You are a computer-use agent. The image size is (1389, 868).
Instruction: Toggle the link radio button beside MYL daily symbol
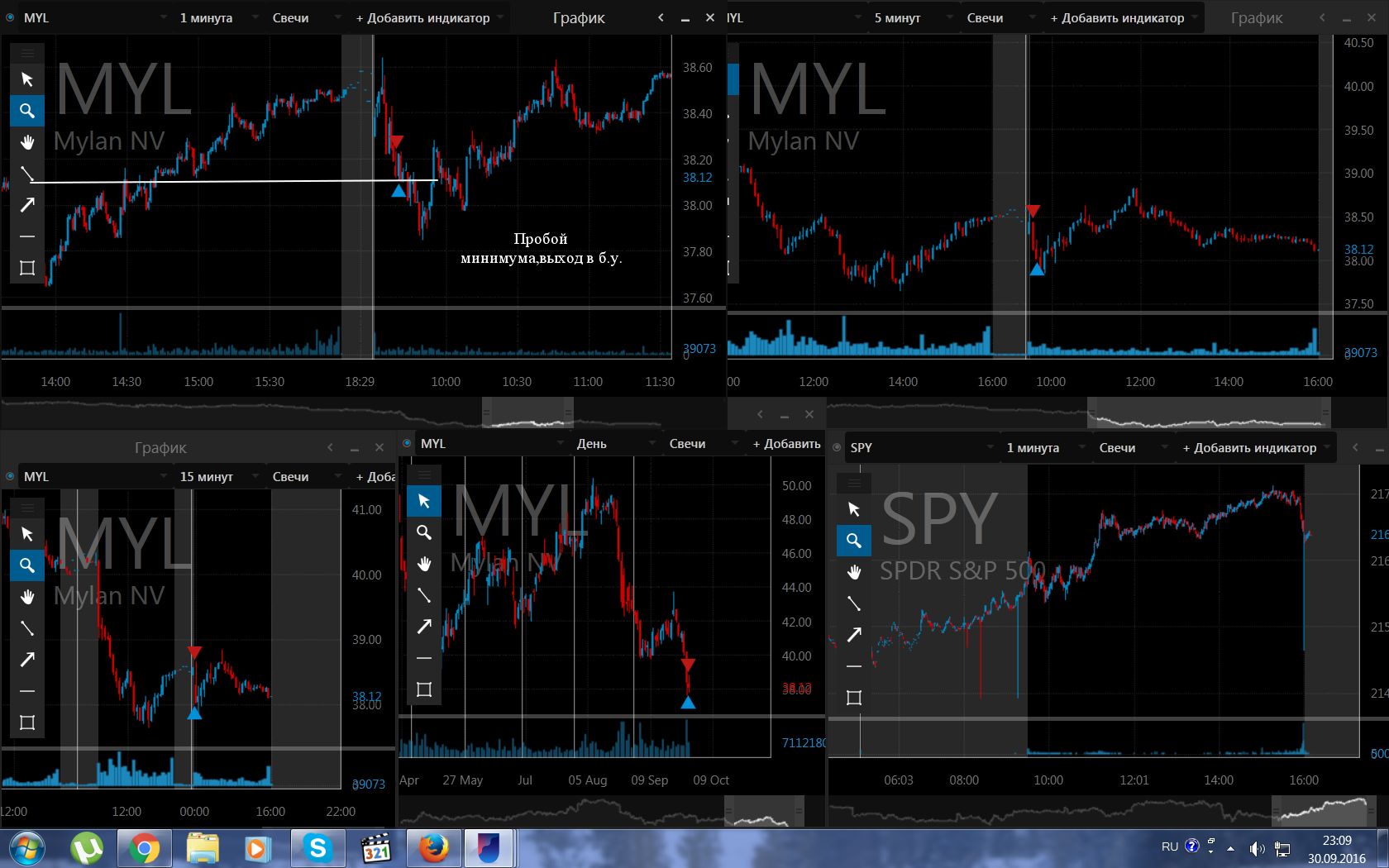tap(407, 443)
